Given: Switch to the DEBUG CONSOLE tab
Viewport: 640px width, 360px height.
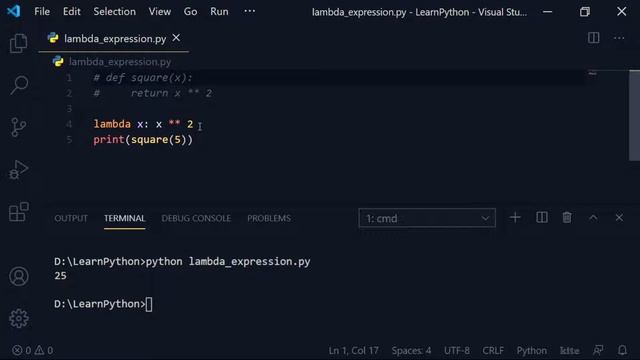Looking at the screenshot, I should tap(196, 218).
